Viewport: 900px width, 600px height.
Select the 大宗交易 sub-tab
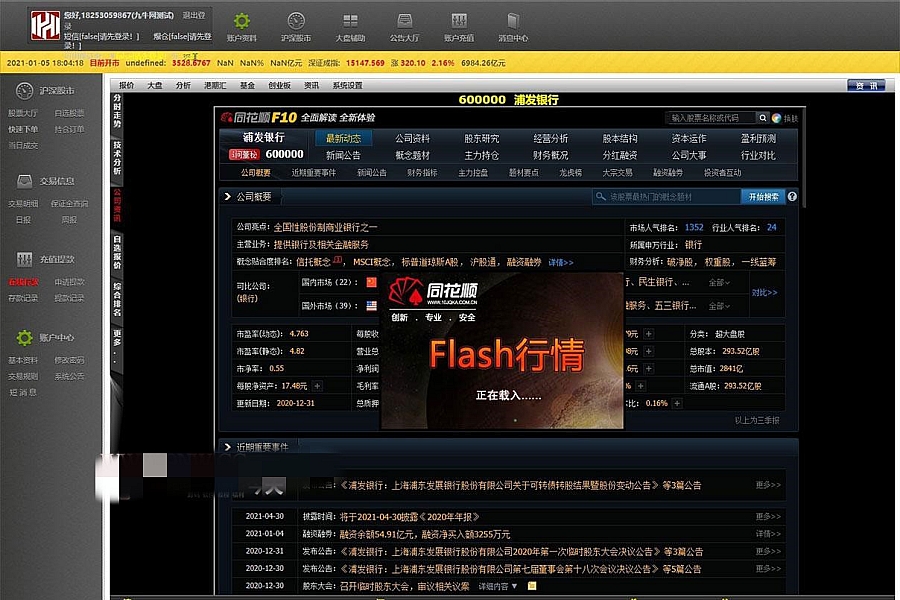point(617,172)
